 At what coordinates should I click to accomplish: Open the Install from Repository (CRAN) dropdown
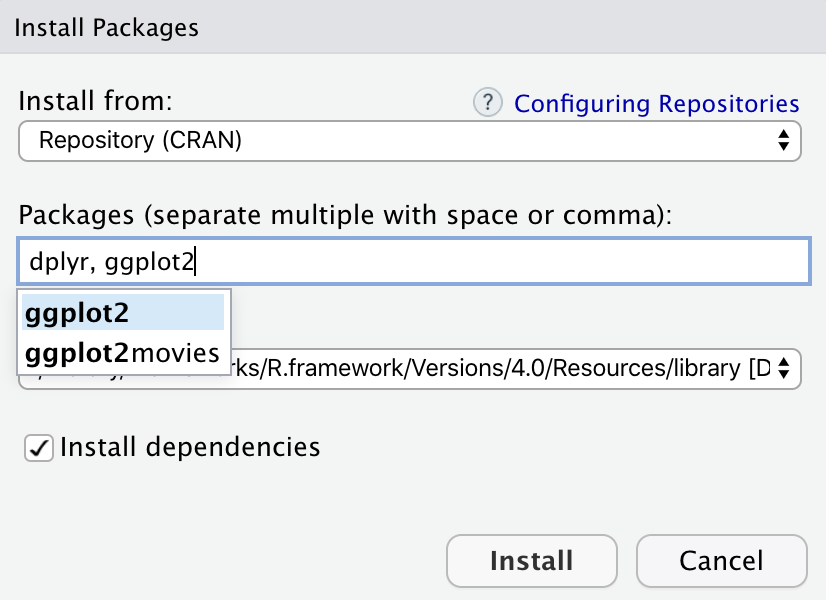(x=410, y=141)
